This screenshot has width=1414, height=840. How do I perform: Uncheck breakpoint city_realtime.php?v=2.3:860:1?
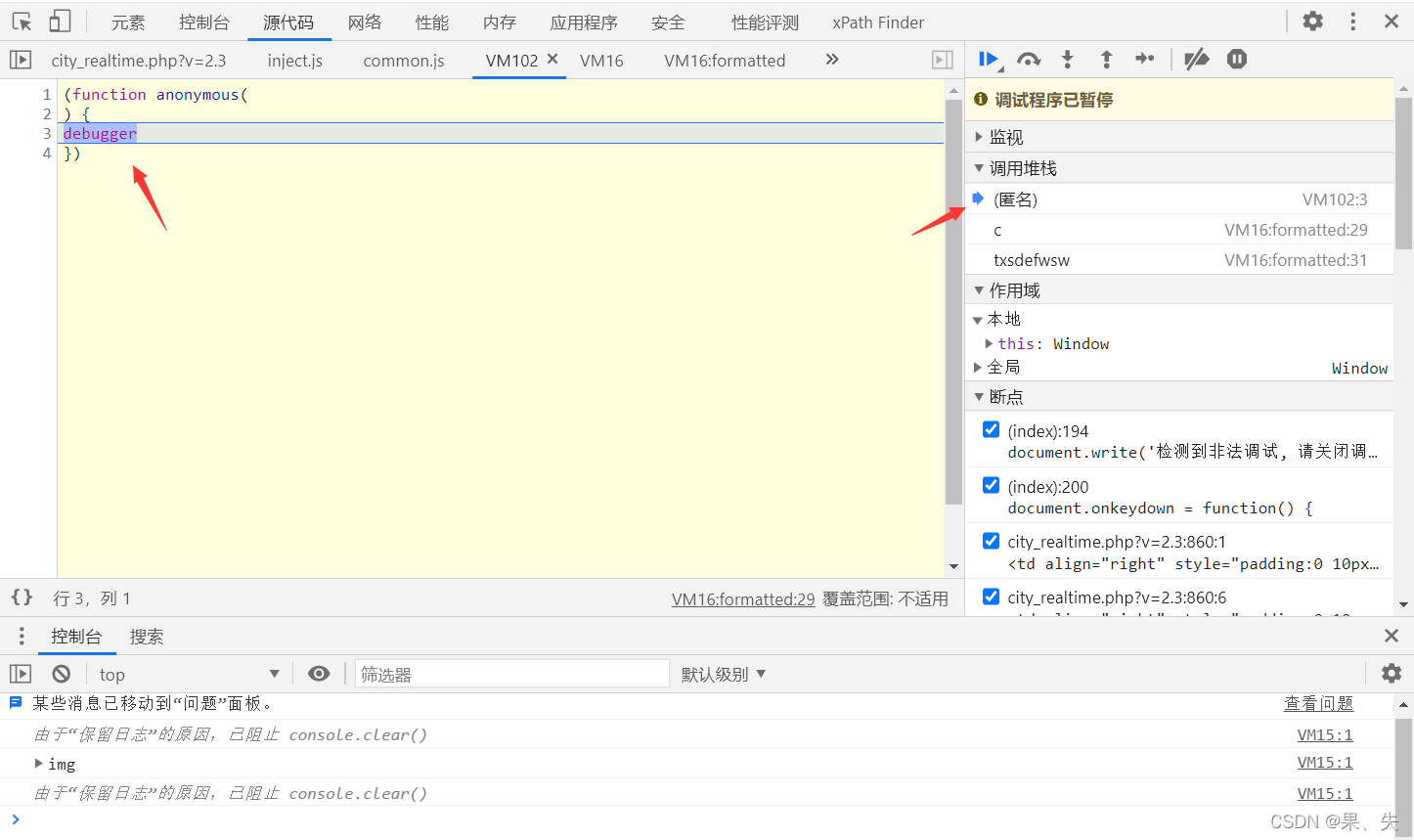click(992, 540)
